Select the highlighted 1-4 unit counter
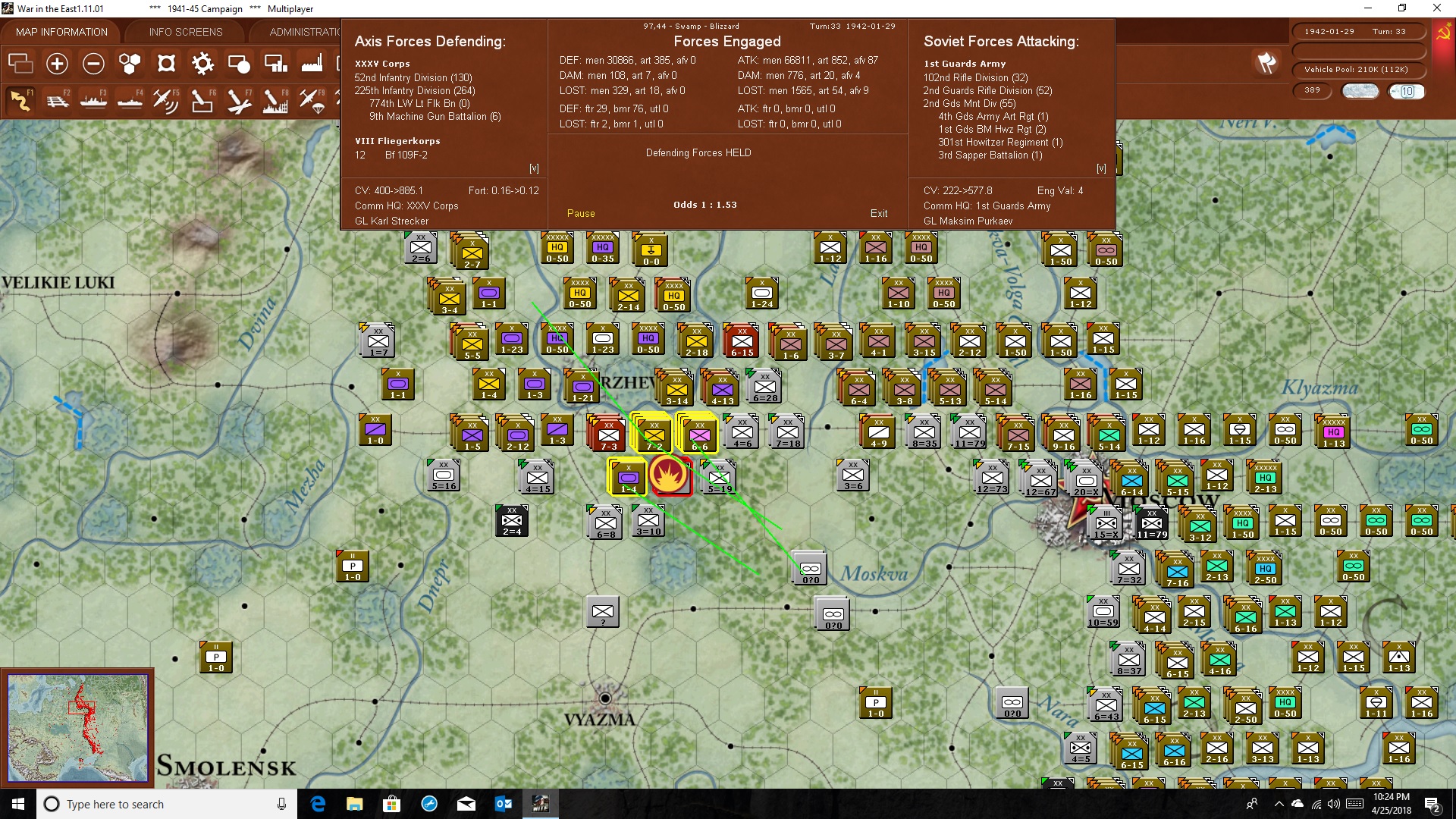The height and width of the screenshot is (819, 1456). click(628, 477)
